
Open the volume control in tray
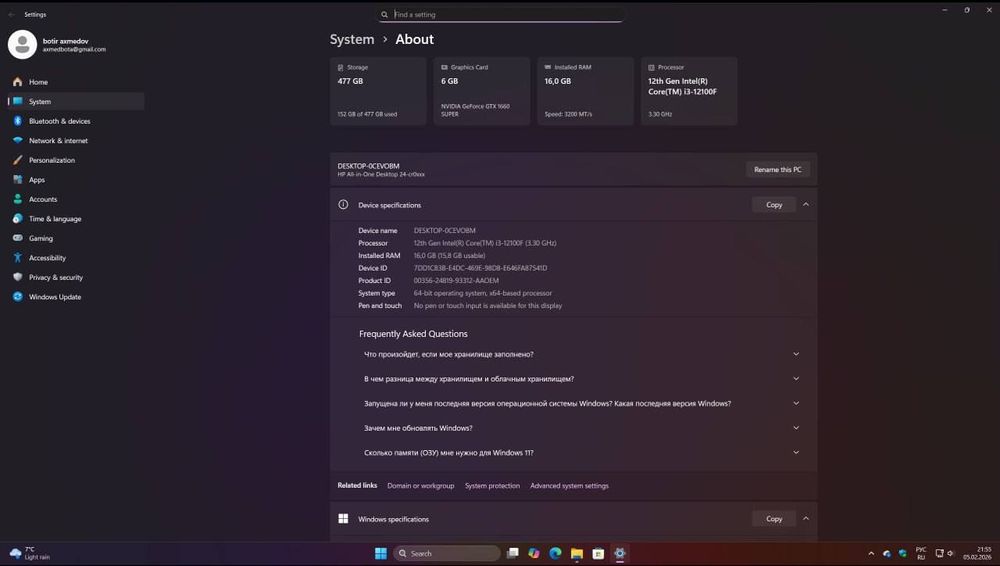click(x=950, y=553)
